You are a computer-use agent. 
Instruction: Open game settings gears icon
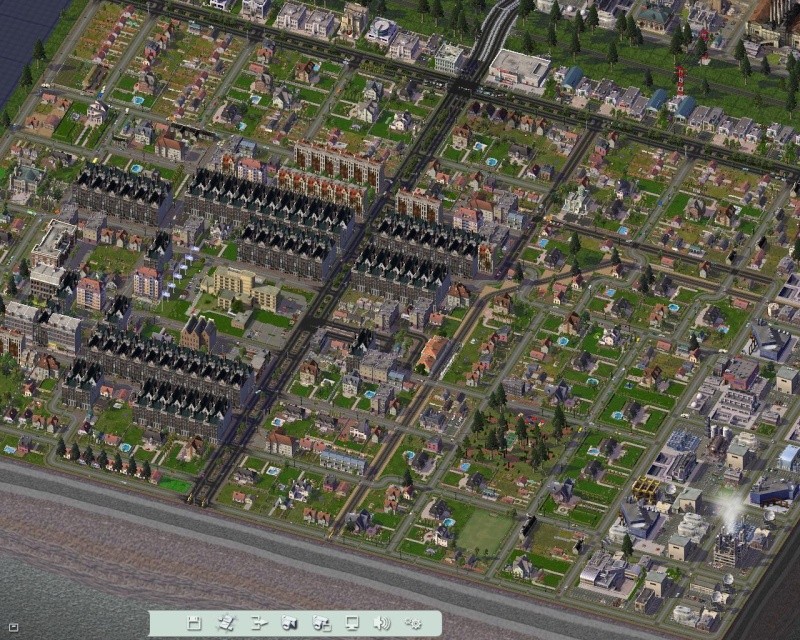[413, 623]
